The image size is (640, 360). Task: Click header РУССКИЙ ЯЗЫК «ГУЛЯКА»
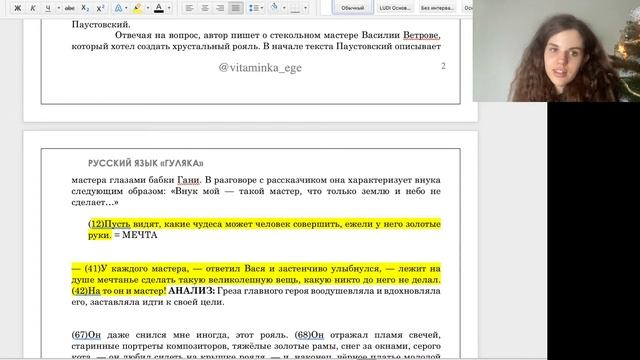tap(146, 164)
